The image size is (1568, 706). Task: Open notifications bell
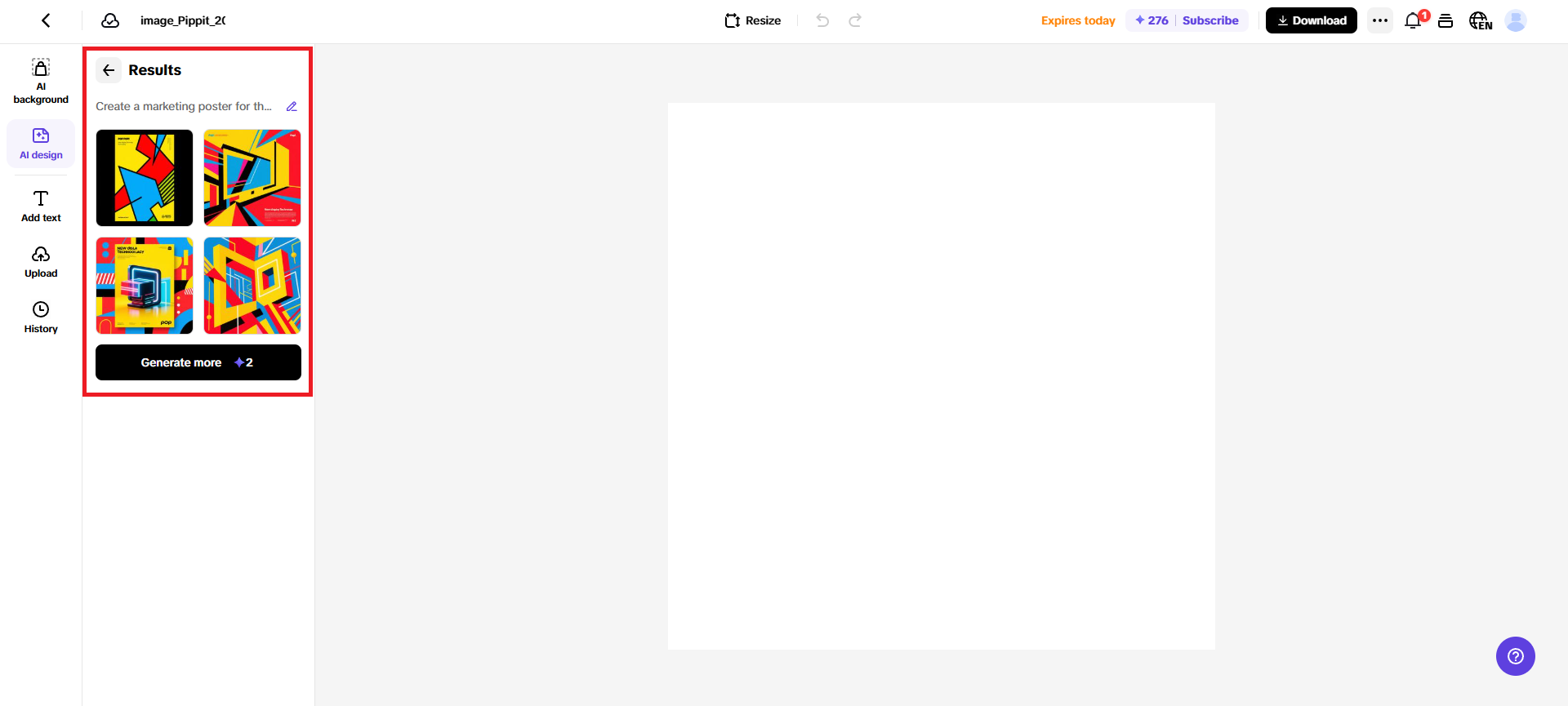(x=1413, y=20)
